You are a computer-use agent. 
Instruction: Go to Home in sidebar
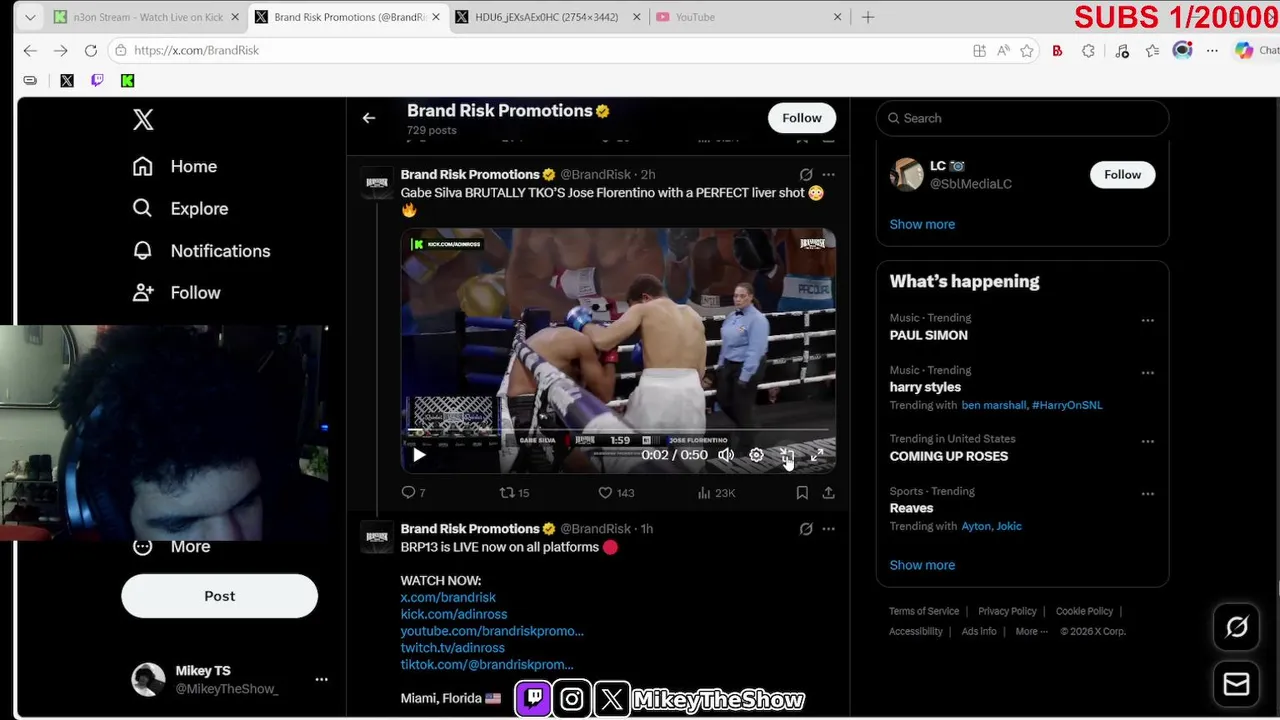(175, 166)
